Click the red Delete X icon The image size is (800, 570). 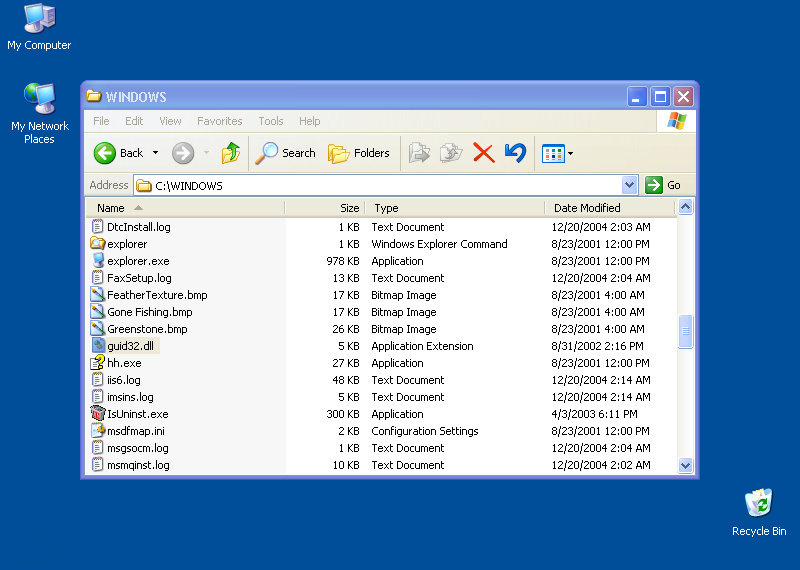coord(484,153)
